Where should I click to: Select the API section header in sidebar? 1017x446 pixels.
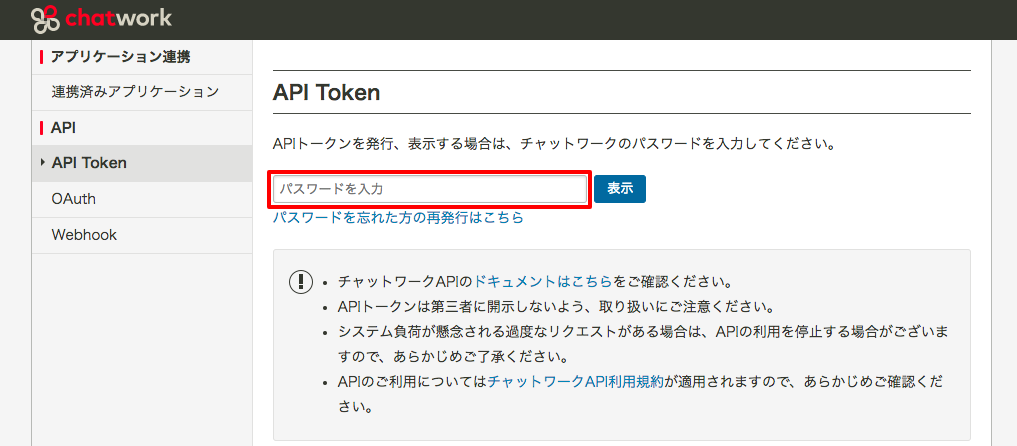[x=64, y=128]
